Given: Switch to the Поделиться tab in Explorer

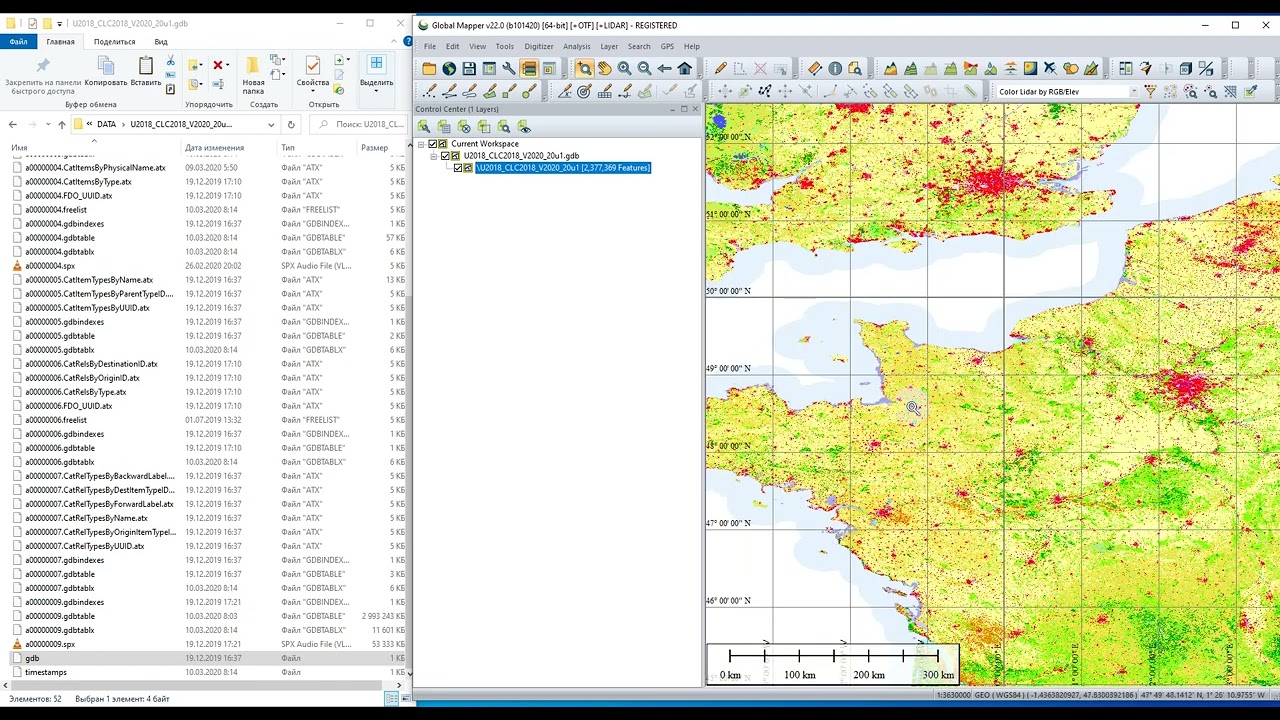Looking at the screenshot, I should coord(114,42).
